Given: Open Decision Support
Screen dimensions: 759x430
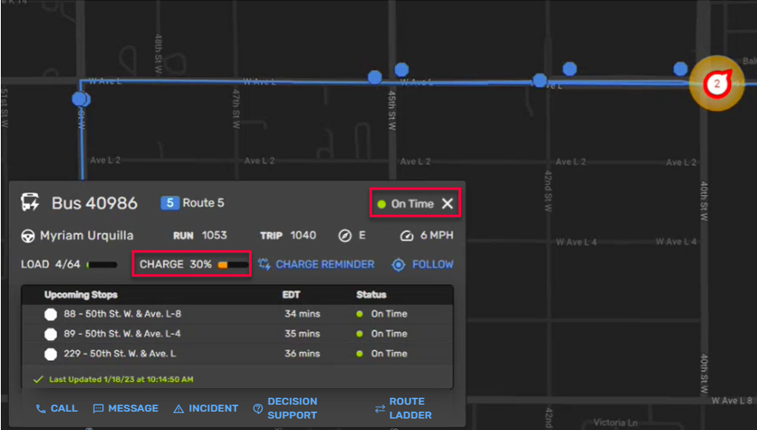Looking at the screenshot, I should [285, 408].
